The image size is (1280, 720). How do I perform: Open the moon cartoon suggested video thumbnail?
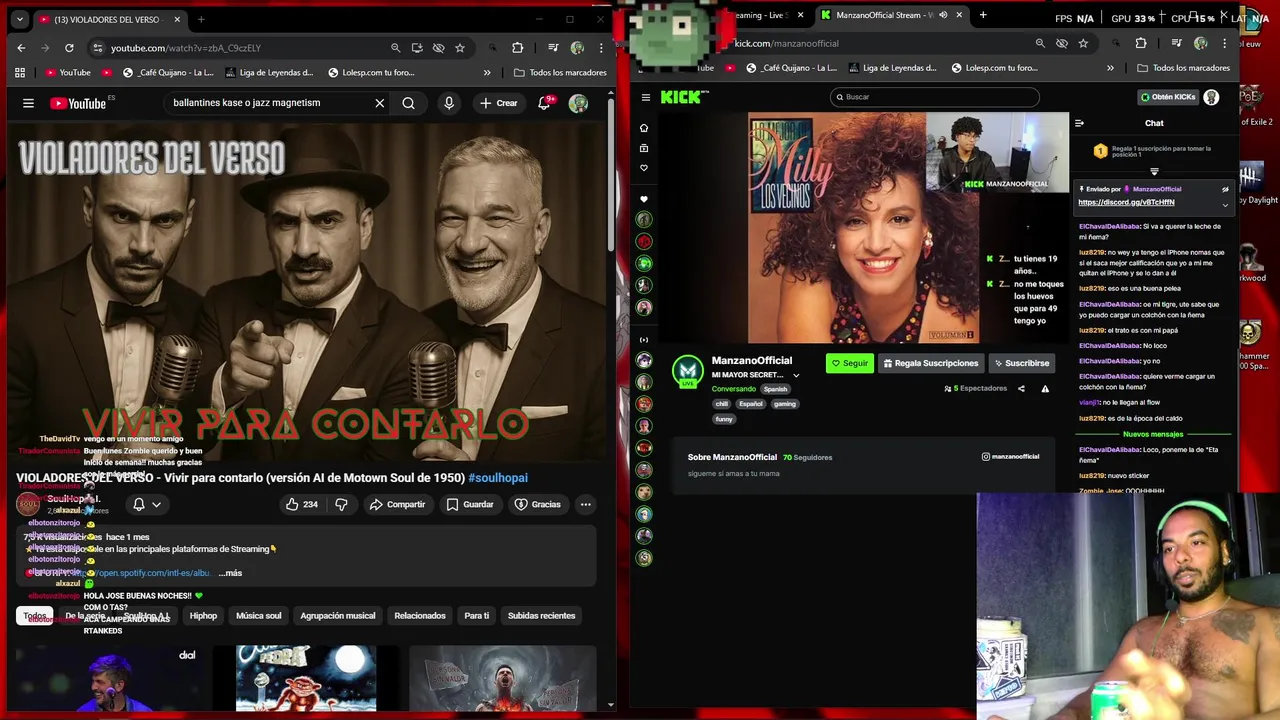(306, 678)
